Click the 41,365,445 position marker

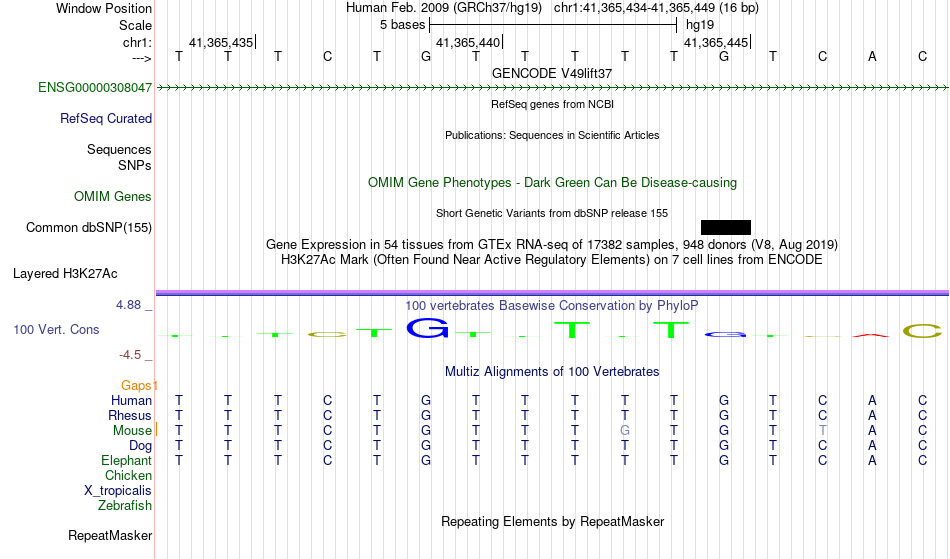716,43
